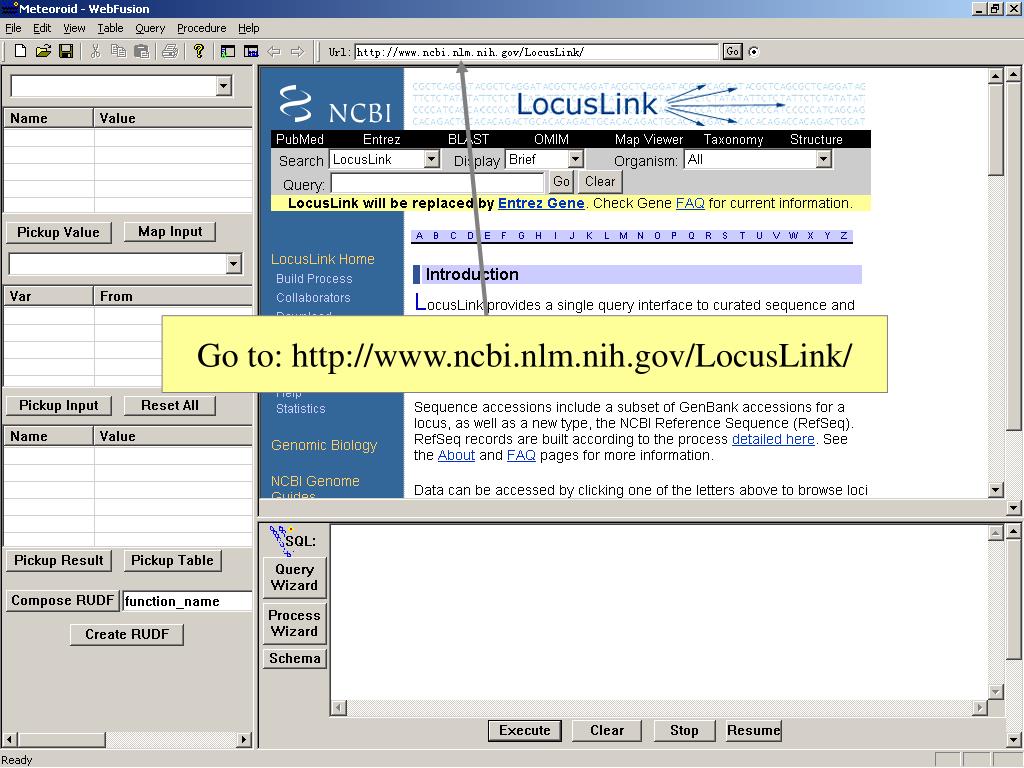
Task: Click Clear button next to Execute
Action: (607, 730)
